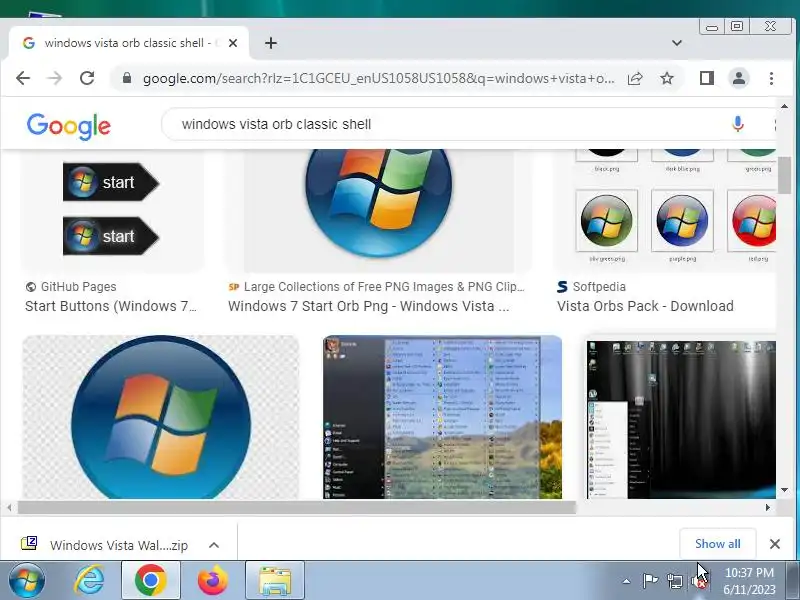Open the dark desktop screenshot thumbnail
Screen dimensions: 800x600
(x=681, y=419)
